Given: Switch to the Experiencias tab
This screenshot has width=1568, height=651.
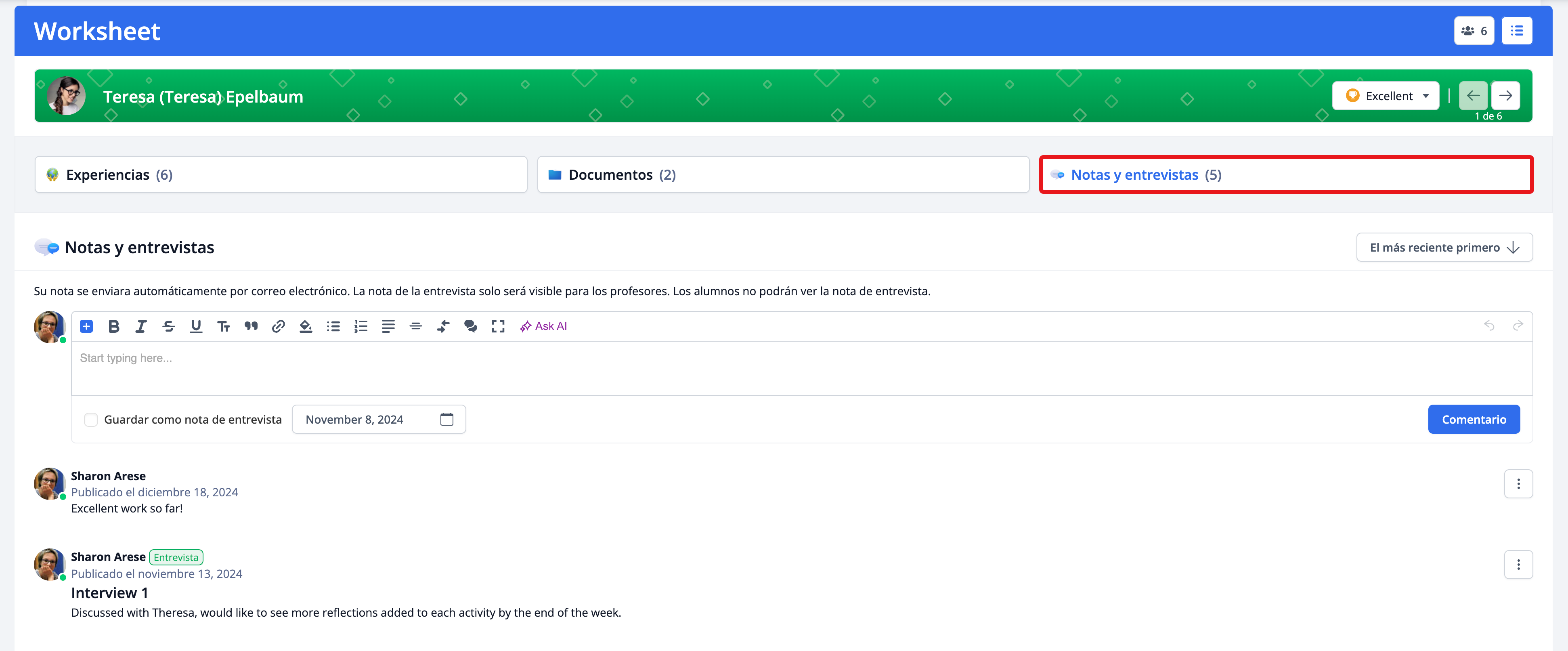Looking at the screenshot, I should click(281, 175).
